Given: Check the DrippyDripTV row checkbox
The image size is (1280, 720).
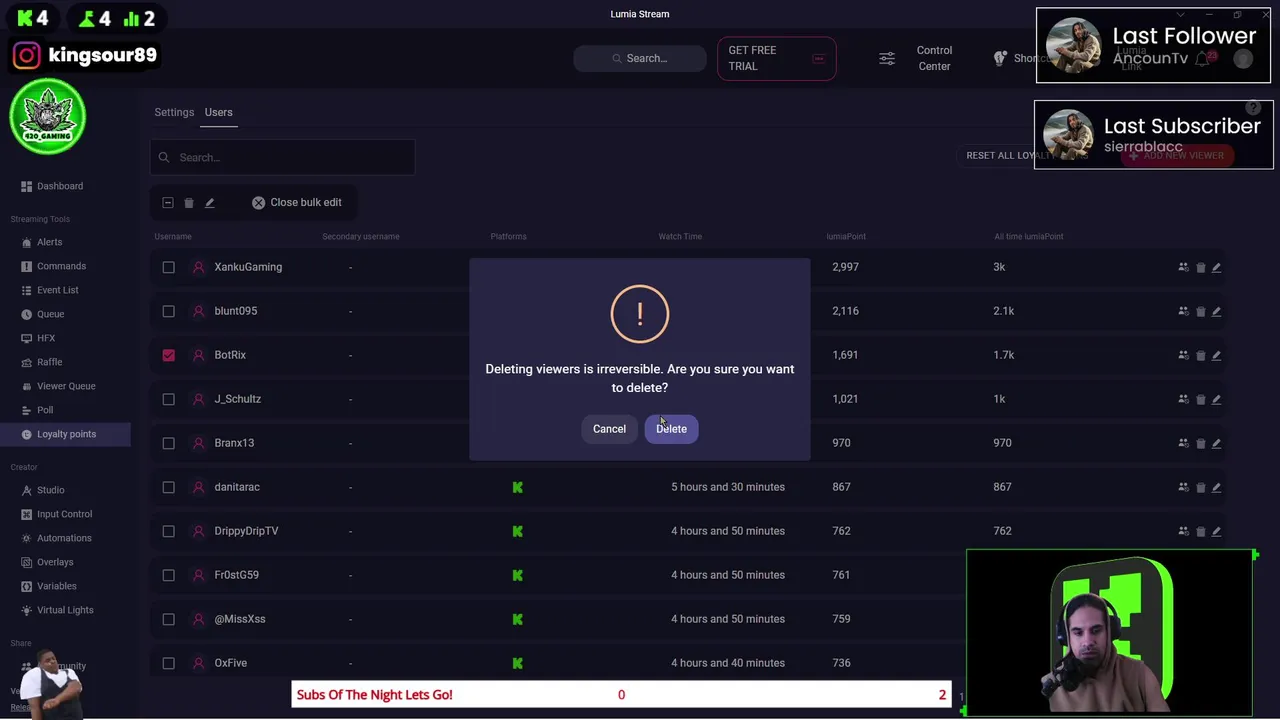Looking at the screenshot, I should click(168, 531).
